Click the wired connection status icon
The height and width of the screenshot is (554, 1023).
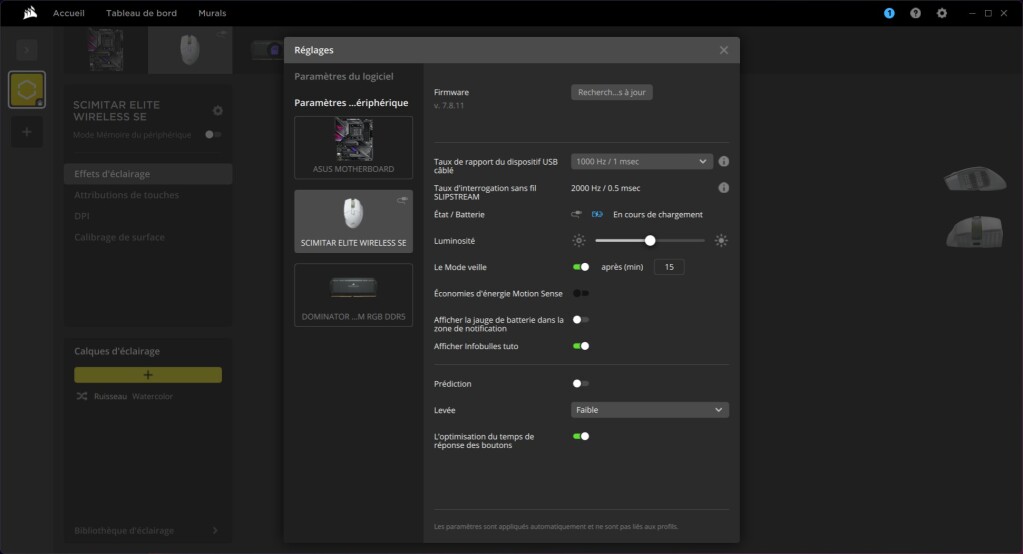[576, 214]
